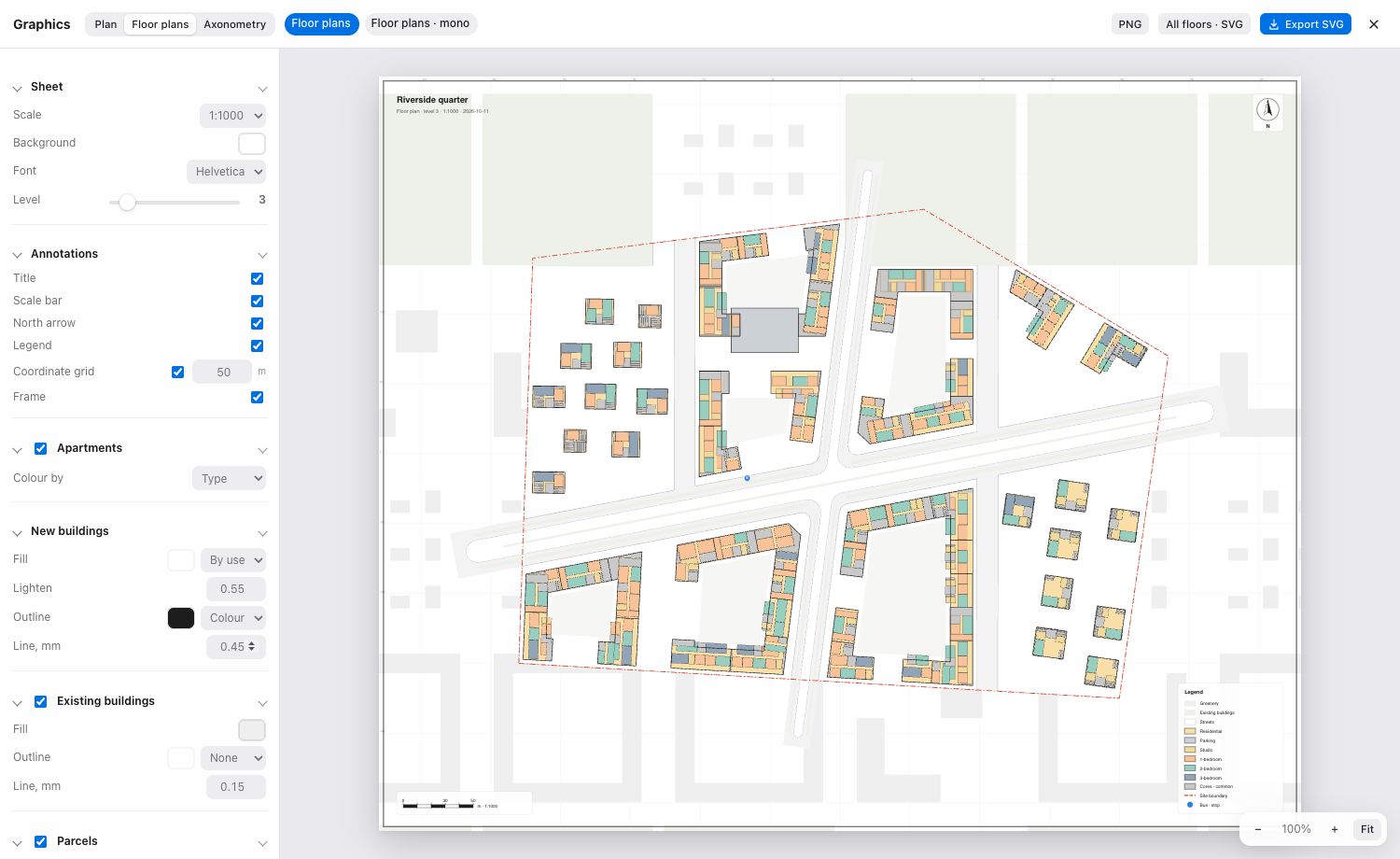
Task: Open the New buildings Outline 'Colour' dropdown
Action: 233,618
